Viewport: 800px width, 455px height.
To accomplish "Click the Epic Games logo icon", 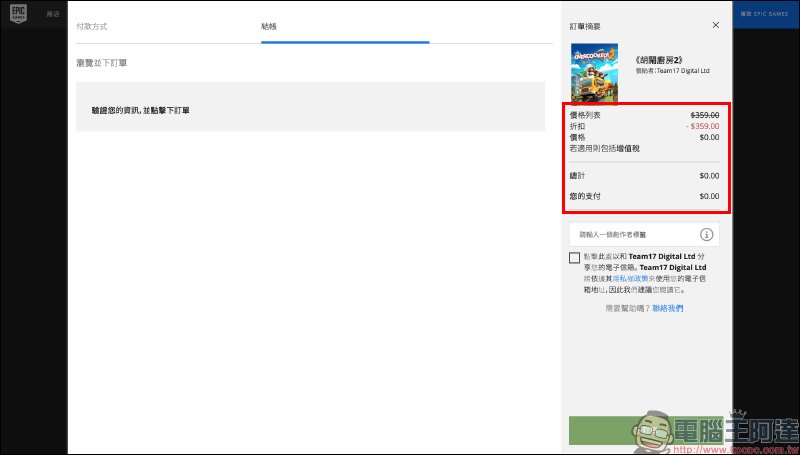I will point(17,16).
